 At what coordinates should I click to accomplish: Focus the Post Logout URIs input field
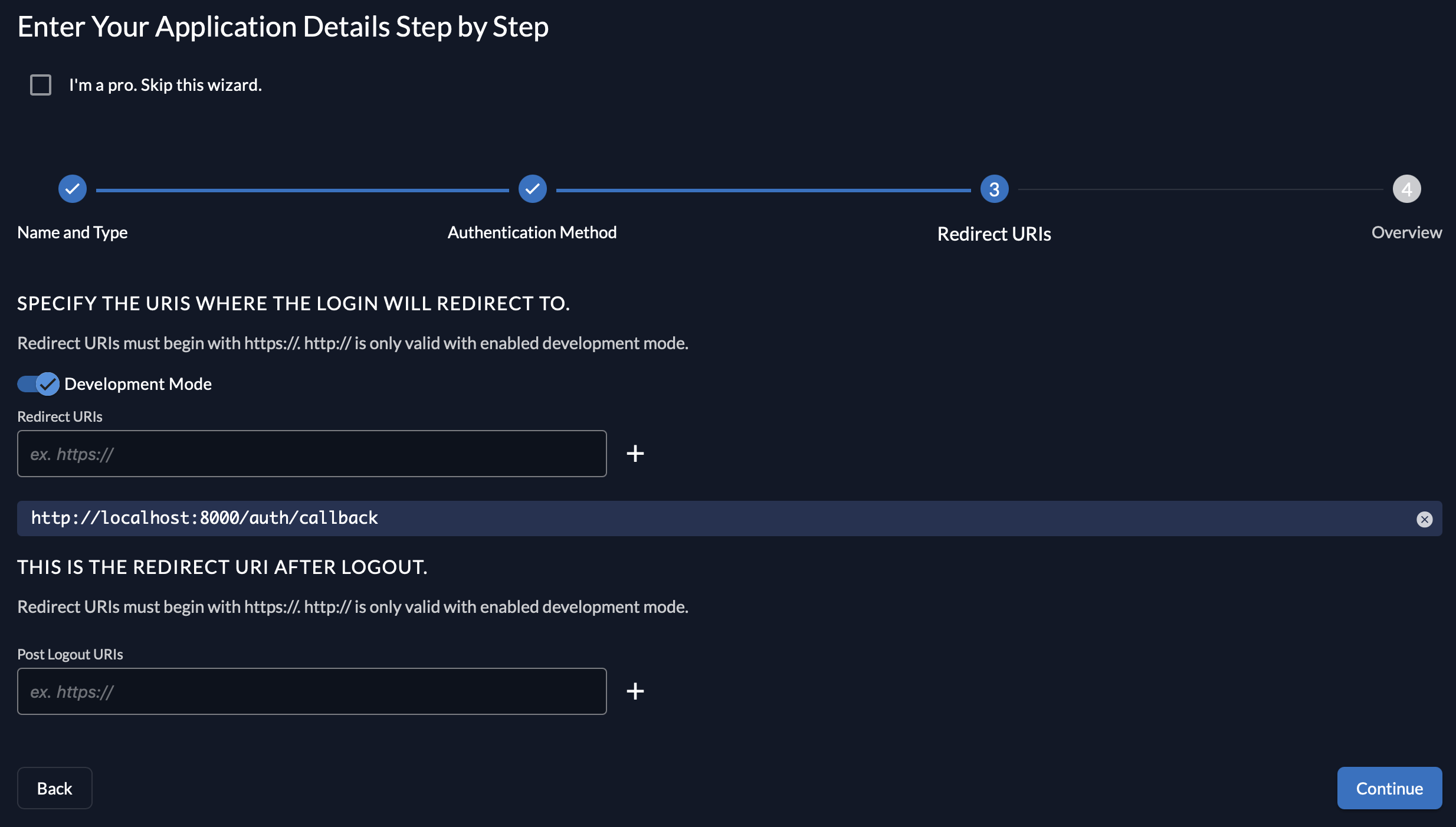coord(311,691)
